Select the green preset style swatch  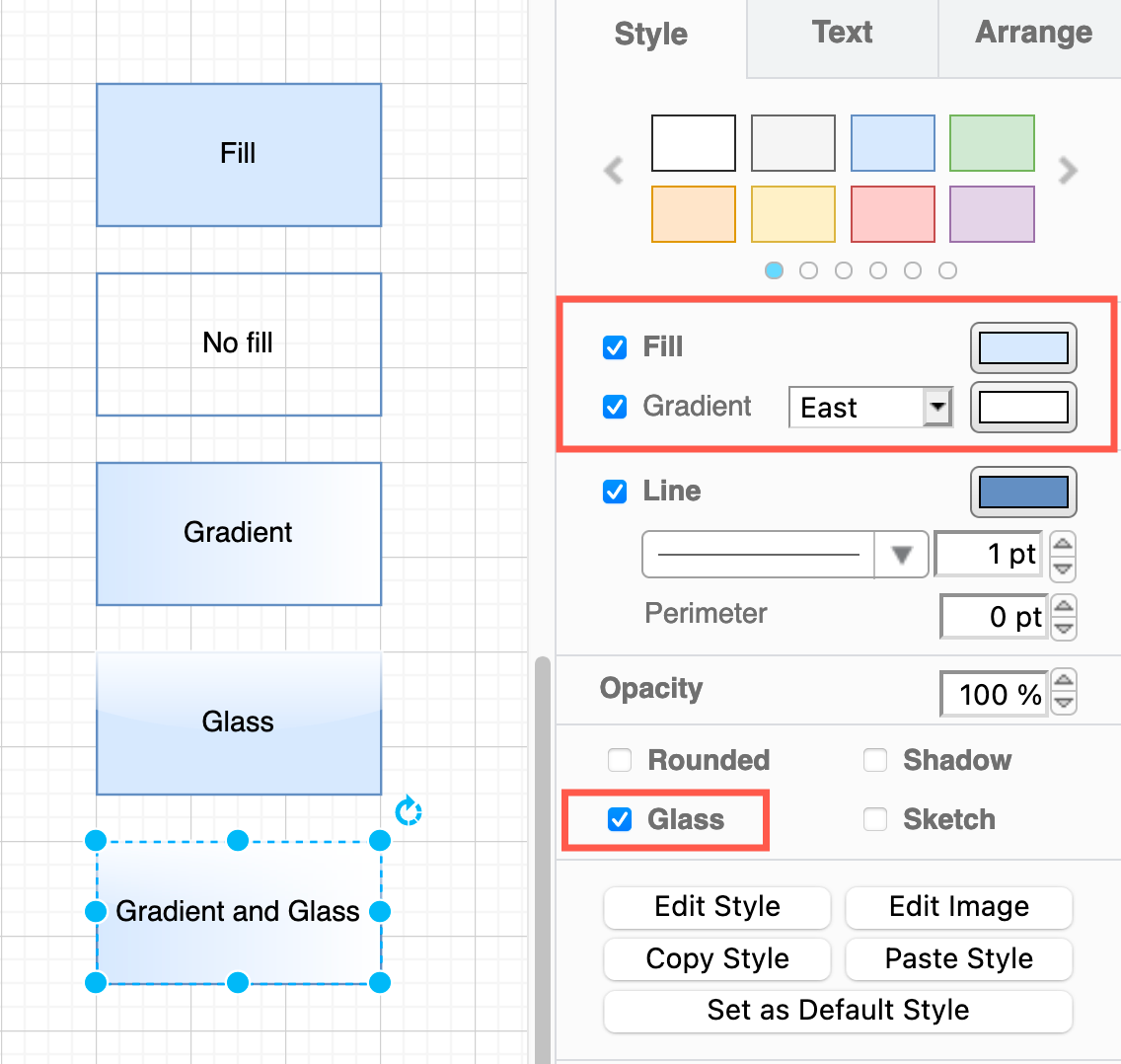pyautogui.click(x=992, y=143)
